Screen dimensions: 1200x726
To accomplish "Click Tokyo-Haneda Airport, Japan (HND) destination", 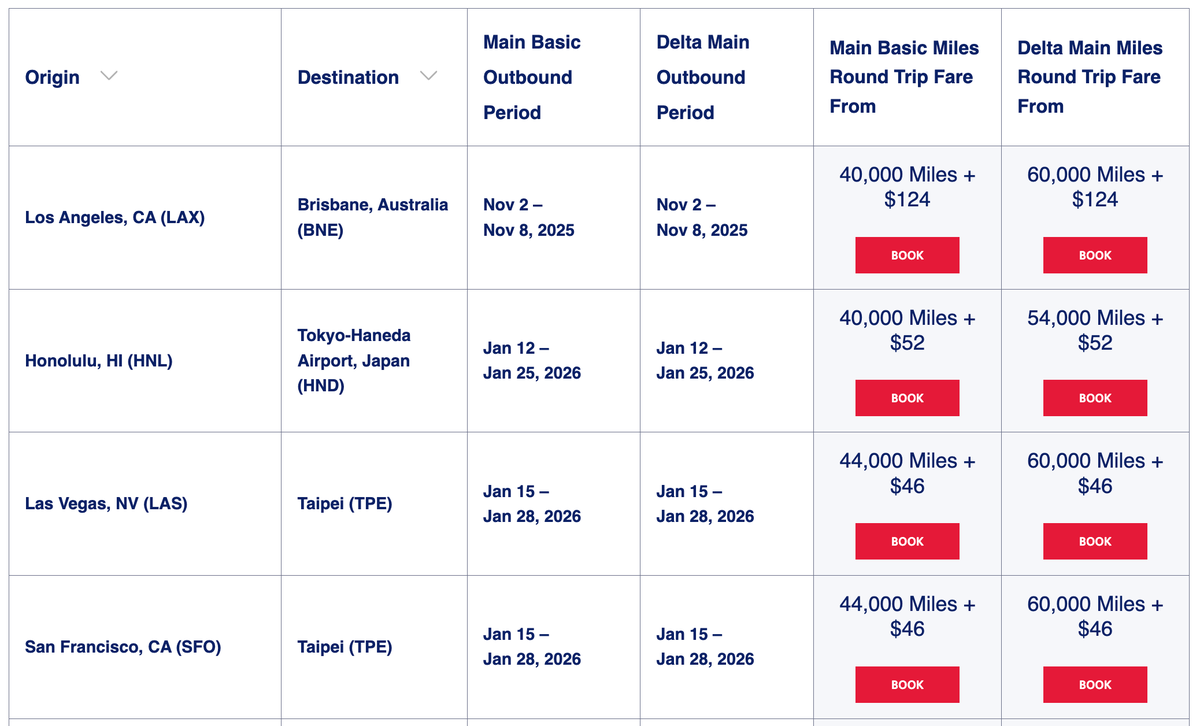I will click(354, 360).
